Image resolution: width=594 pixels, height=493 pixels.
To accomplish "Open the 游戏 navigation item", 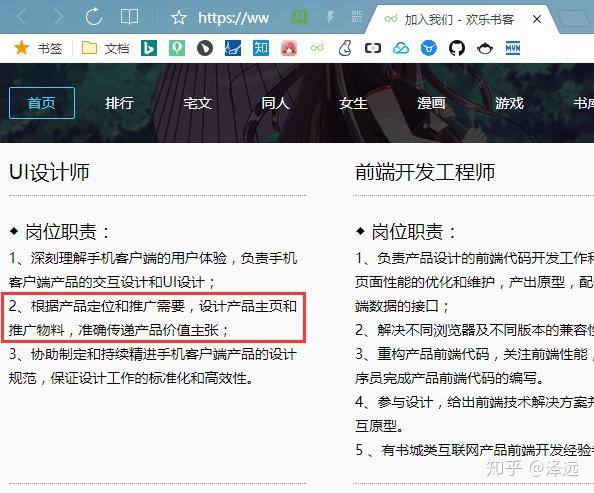I will [509, 103].
